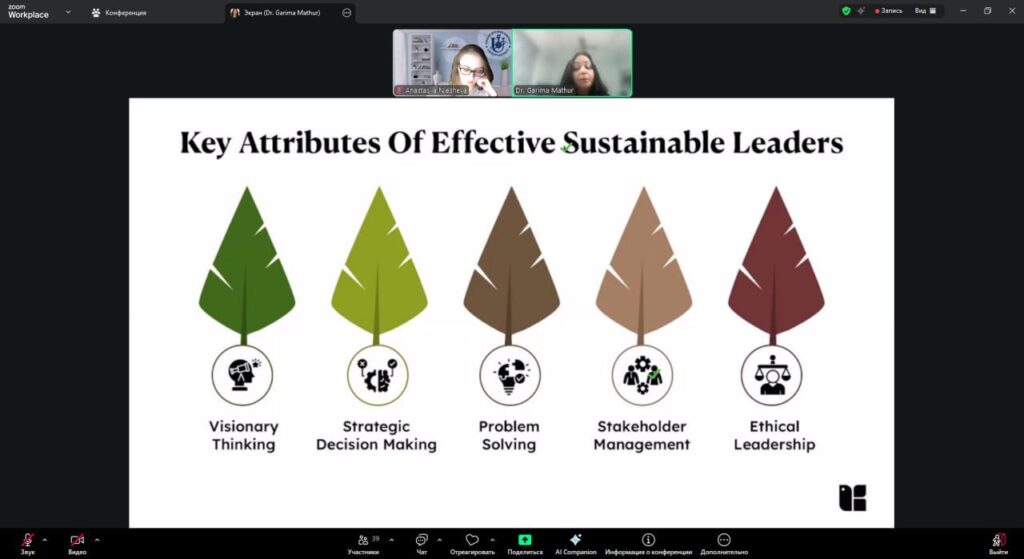This screenshot has height=559, width=1024.
Task: Open Информация о конференции meeting info
Action: 648,540
